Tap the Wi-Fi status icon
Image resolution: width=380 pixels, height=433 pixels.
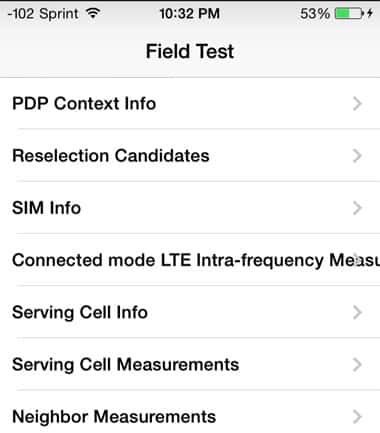tap(93, 13)
